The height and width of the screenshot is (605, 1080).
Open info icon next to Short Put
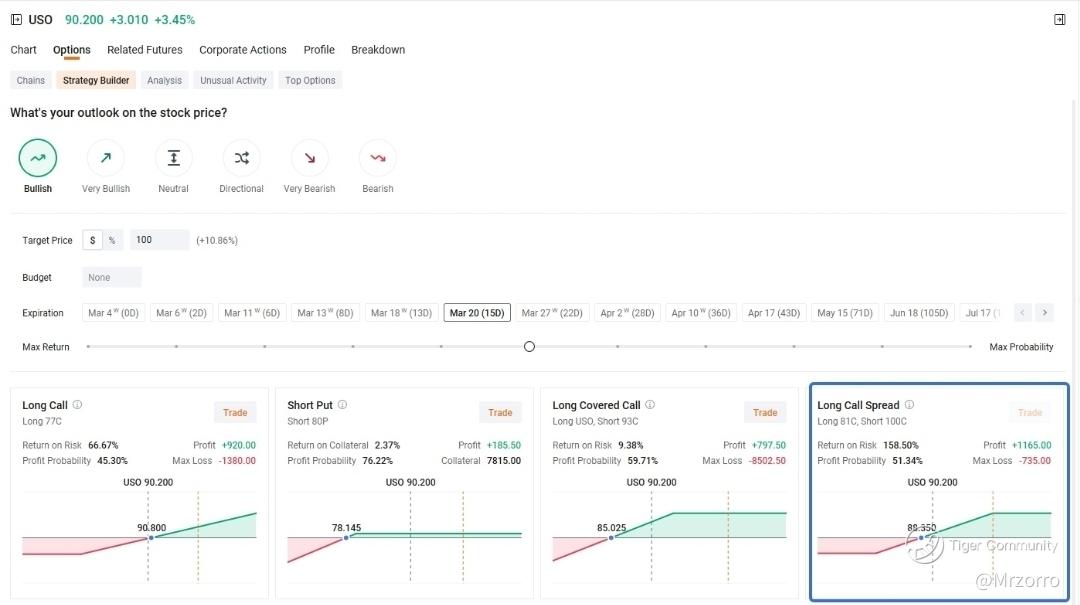342,404
